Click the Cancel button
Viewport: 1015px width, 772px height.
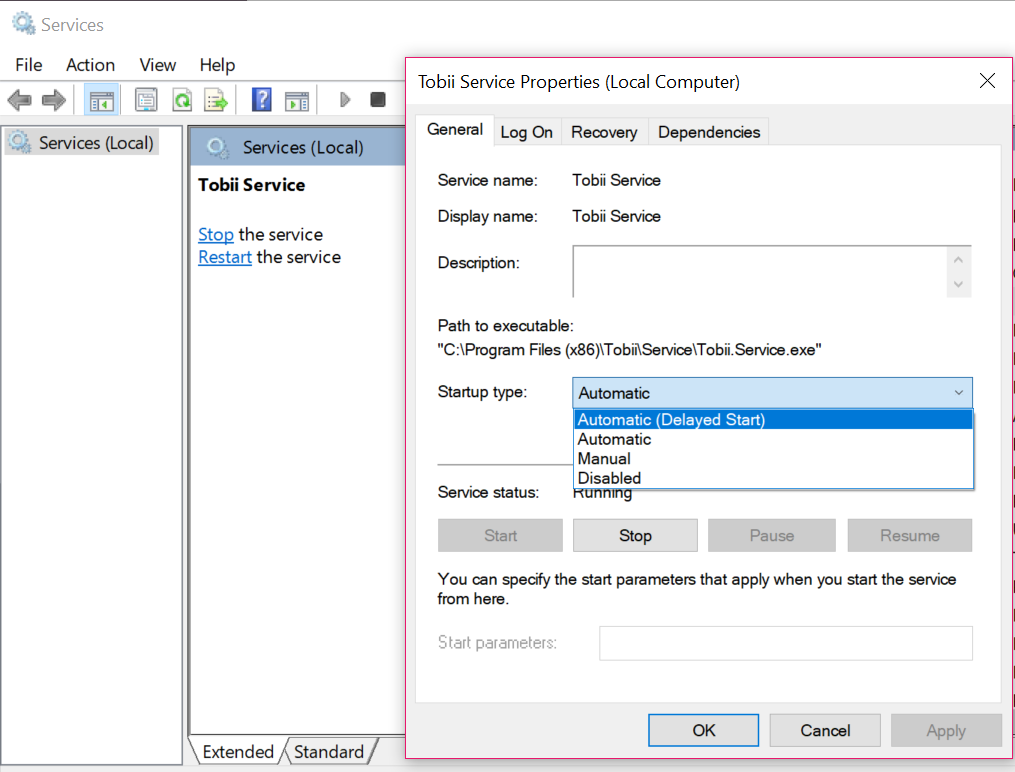point(825,730)
